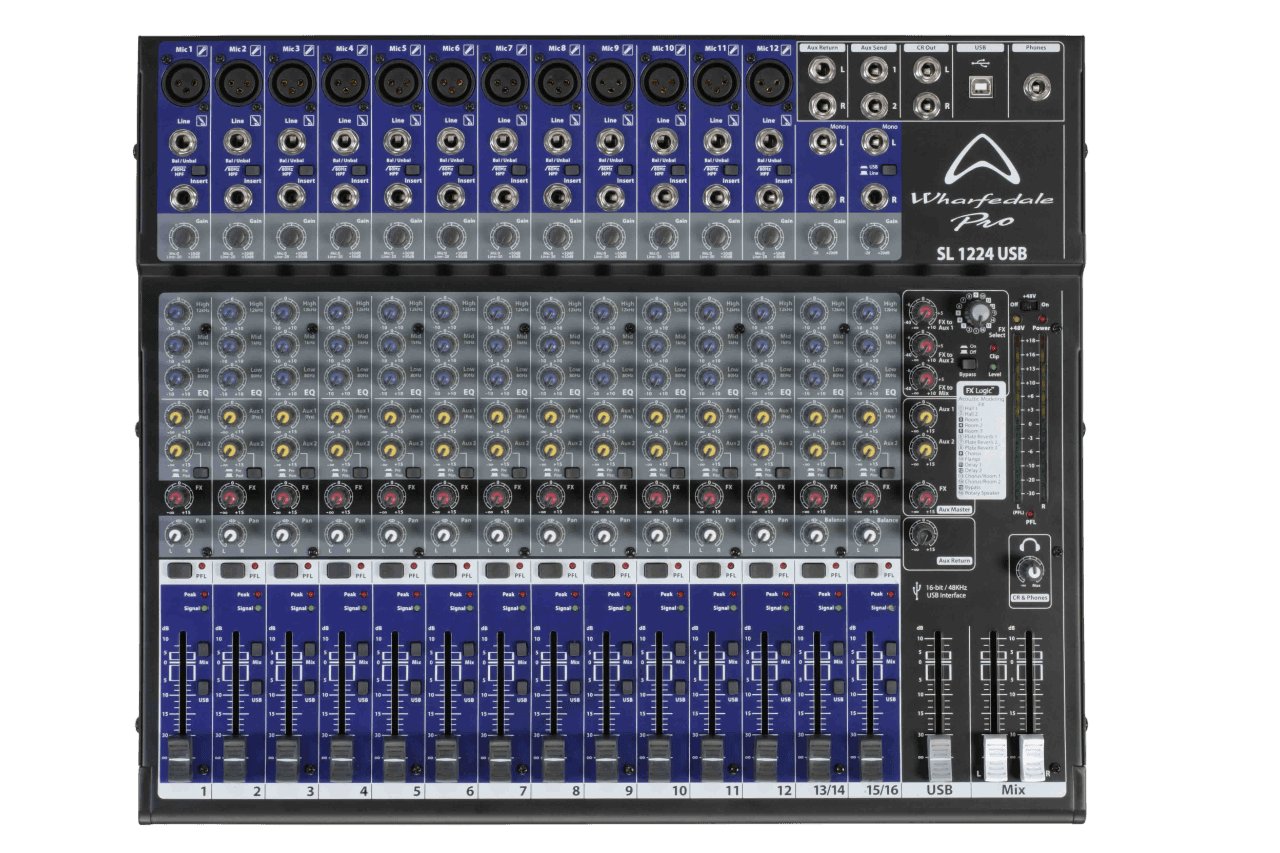Click the headphone icon above CR & Phones knob
The height and width of the screenshot is (853, 1280).
1029,545
